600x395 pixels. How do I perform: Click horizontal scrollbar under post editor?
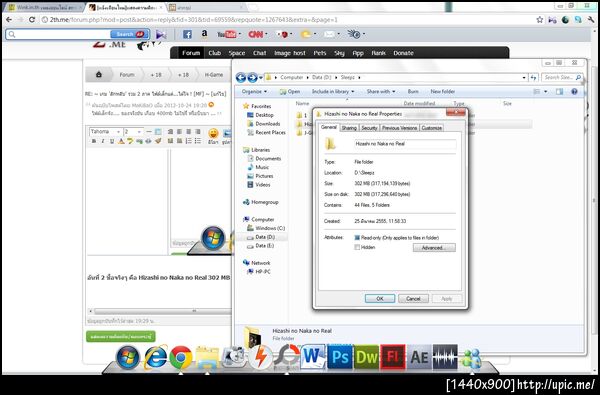(x=161, y=311)
